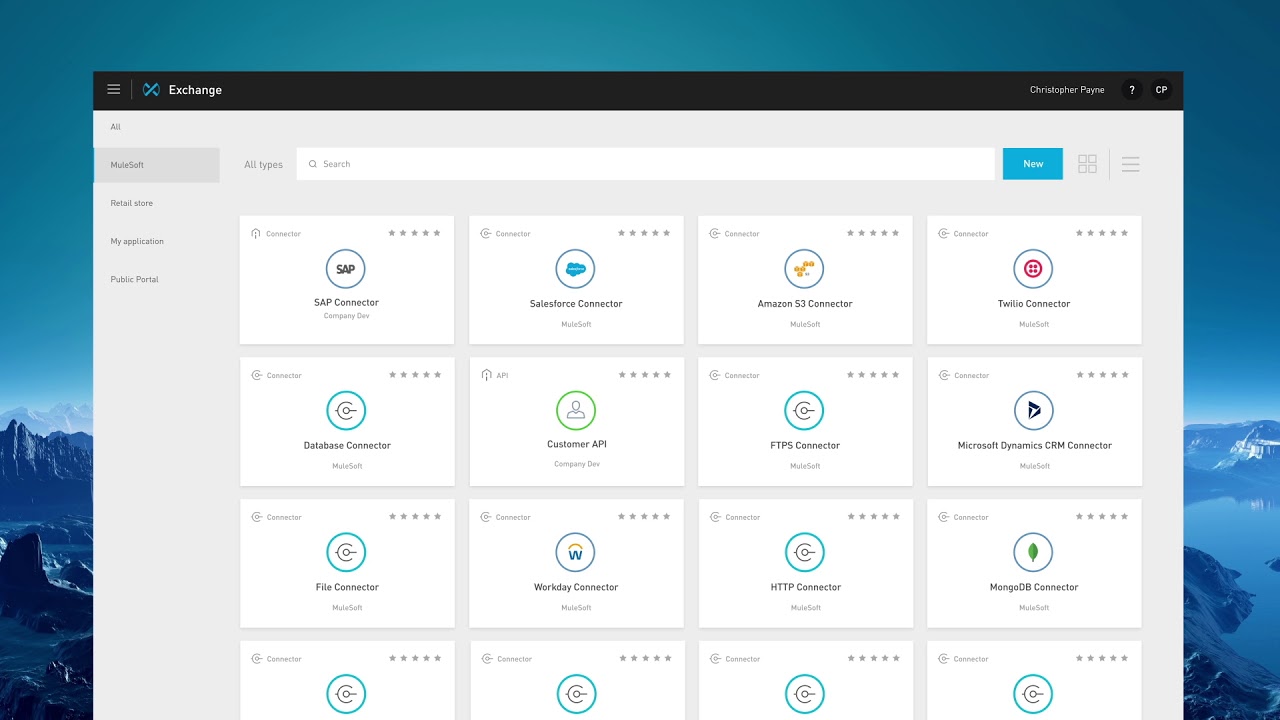Click Connector type label on SAP card
Screen dimensions: 1280x720
[x=283, y=234]
